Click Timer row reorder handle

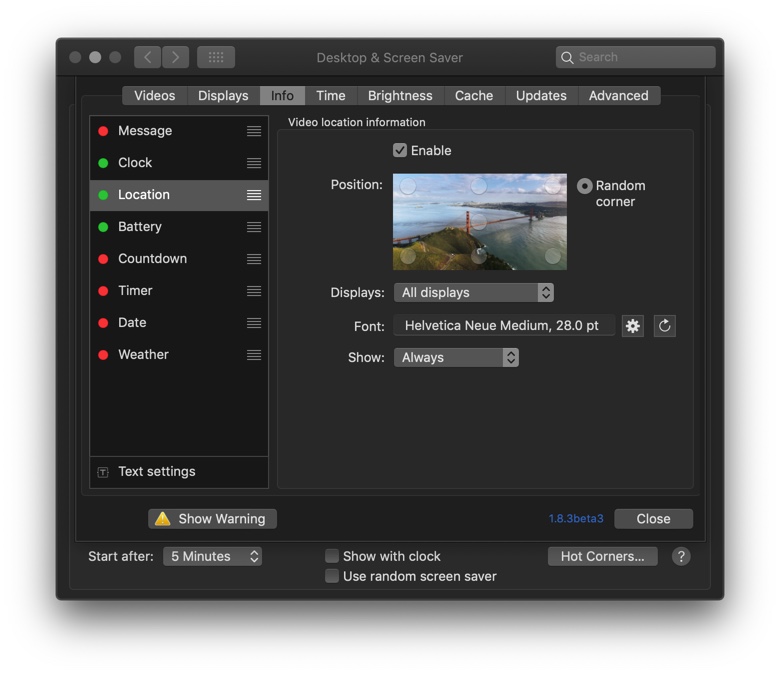click(x=254, y=290)
